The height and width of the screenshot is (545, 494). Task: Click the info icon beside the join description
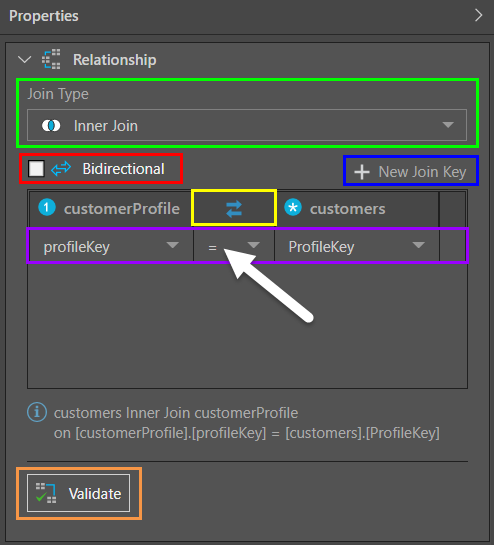(x=37, y=412)
